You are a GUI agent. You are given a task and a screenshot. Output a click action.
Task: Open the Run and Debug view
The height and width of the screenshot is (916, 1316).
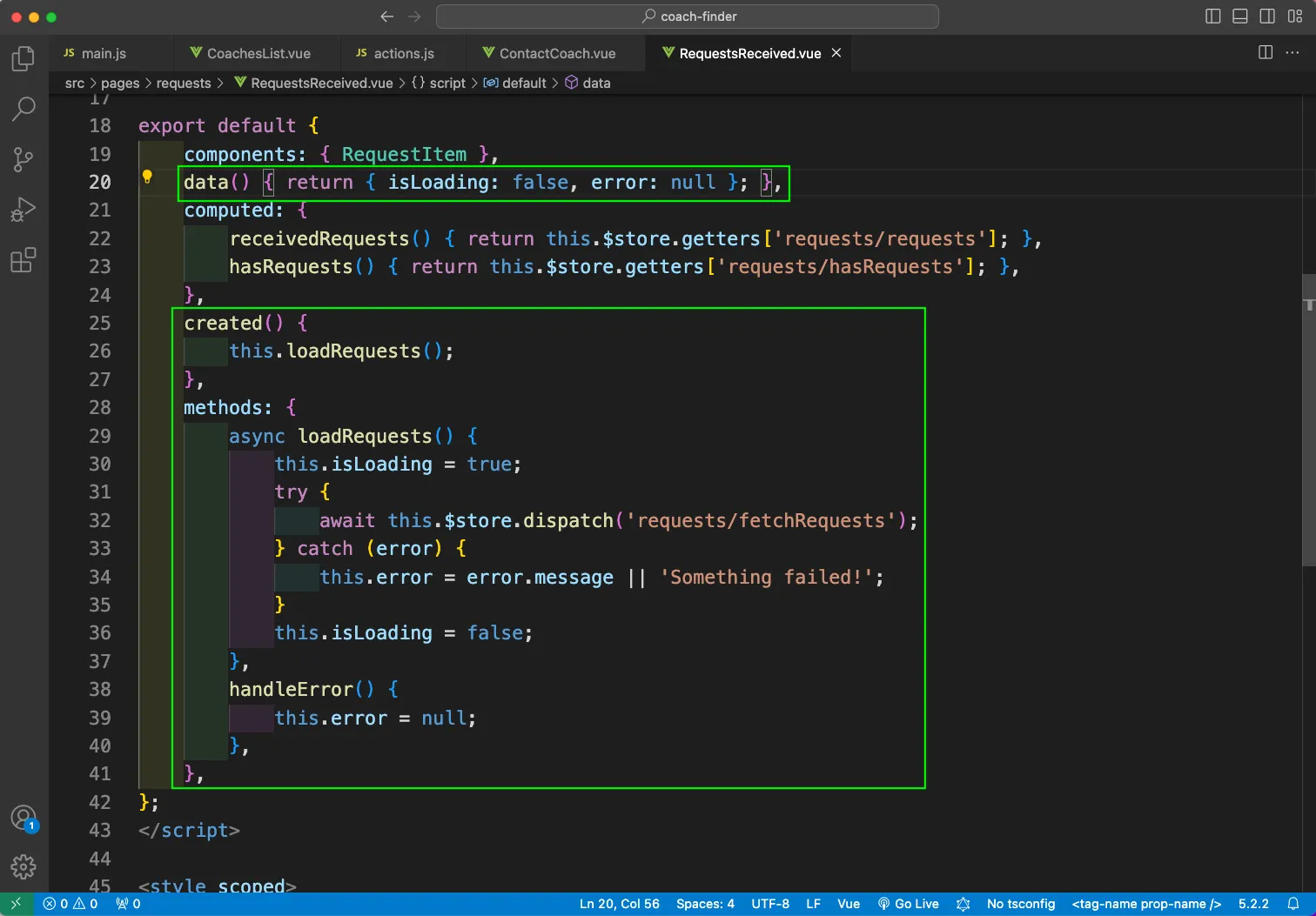(23, 210)
